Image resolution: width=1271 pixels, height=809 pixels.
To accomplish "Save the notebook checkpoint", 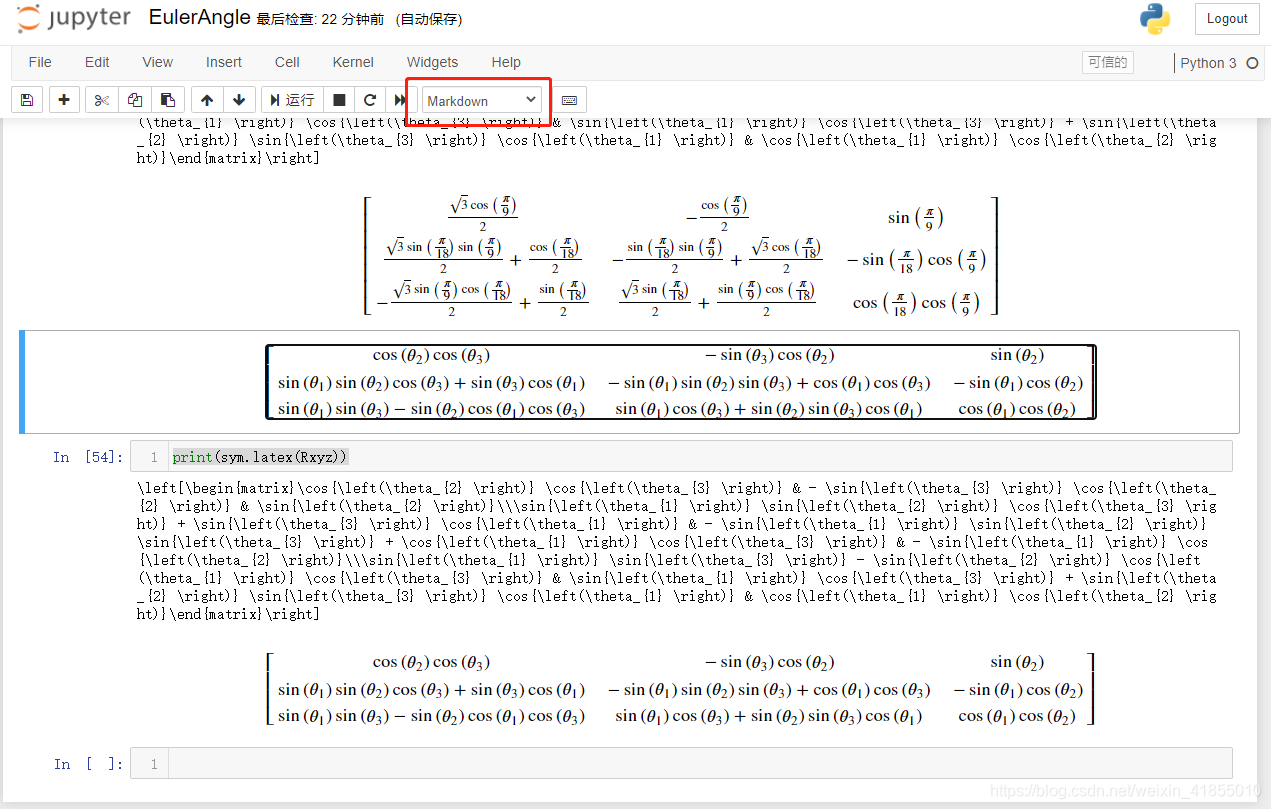I will (27, 99).
